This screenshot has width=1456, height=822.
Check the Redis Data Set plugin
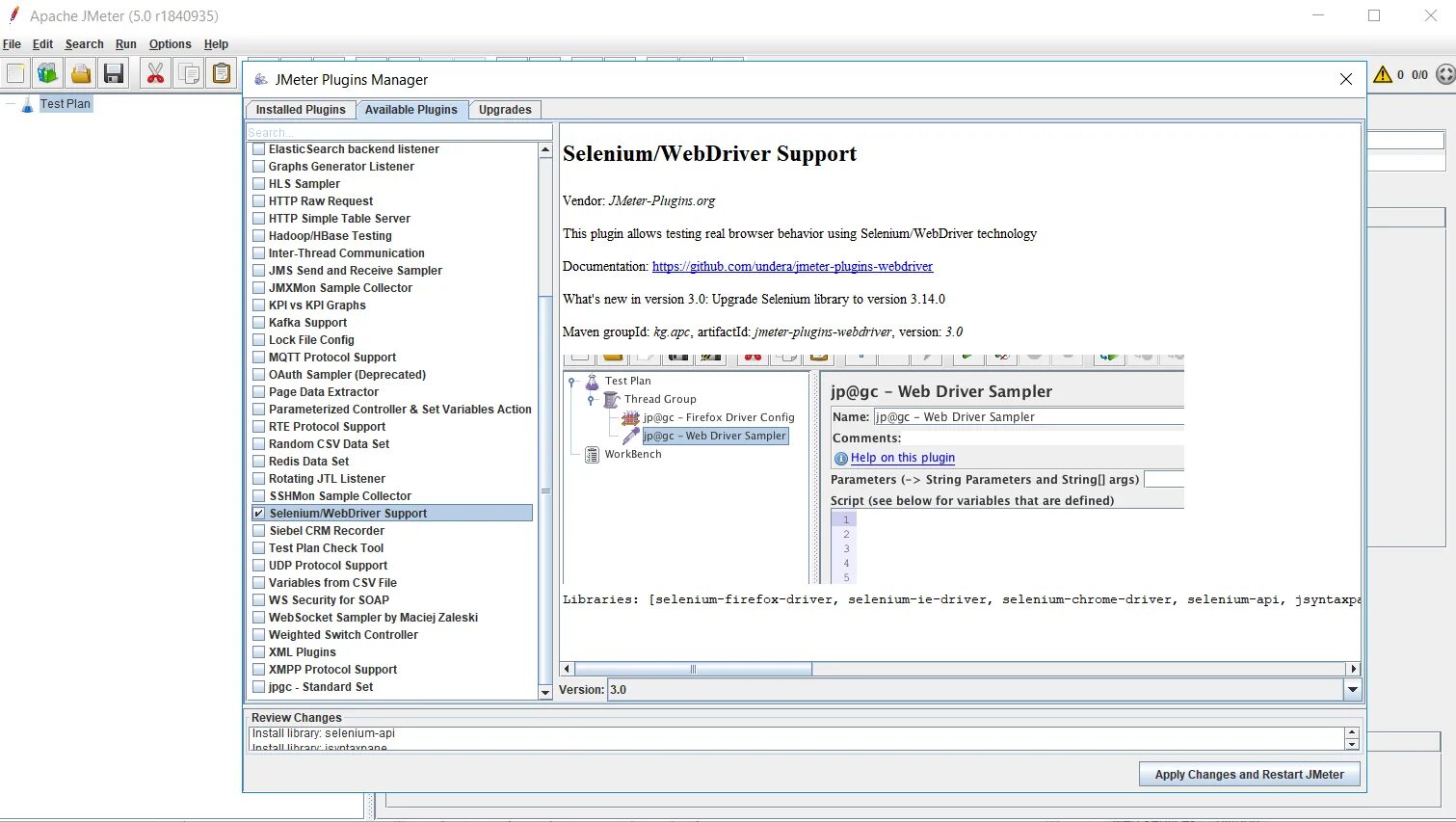[x=258, y=462]
